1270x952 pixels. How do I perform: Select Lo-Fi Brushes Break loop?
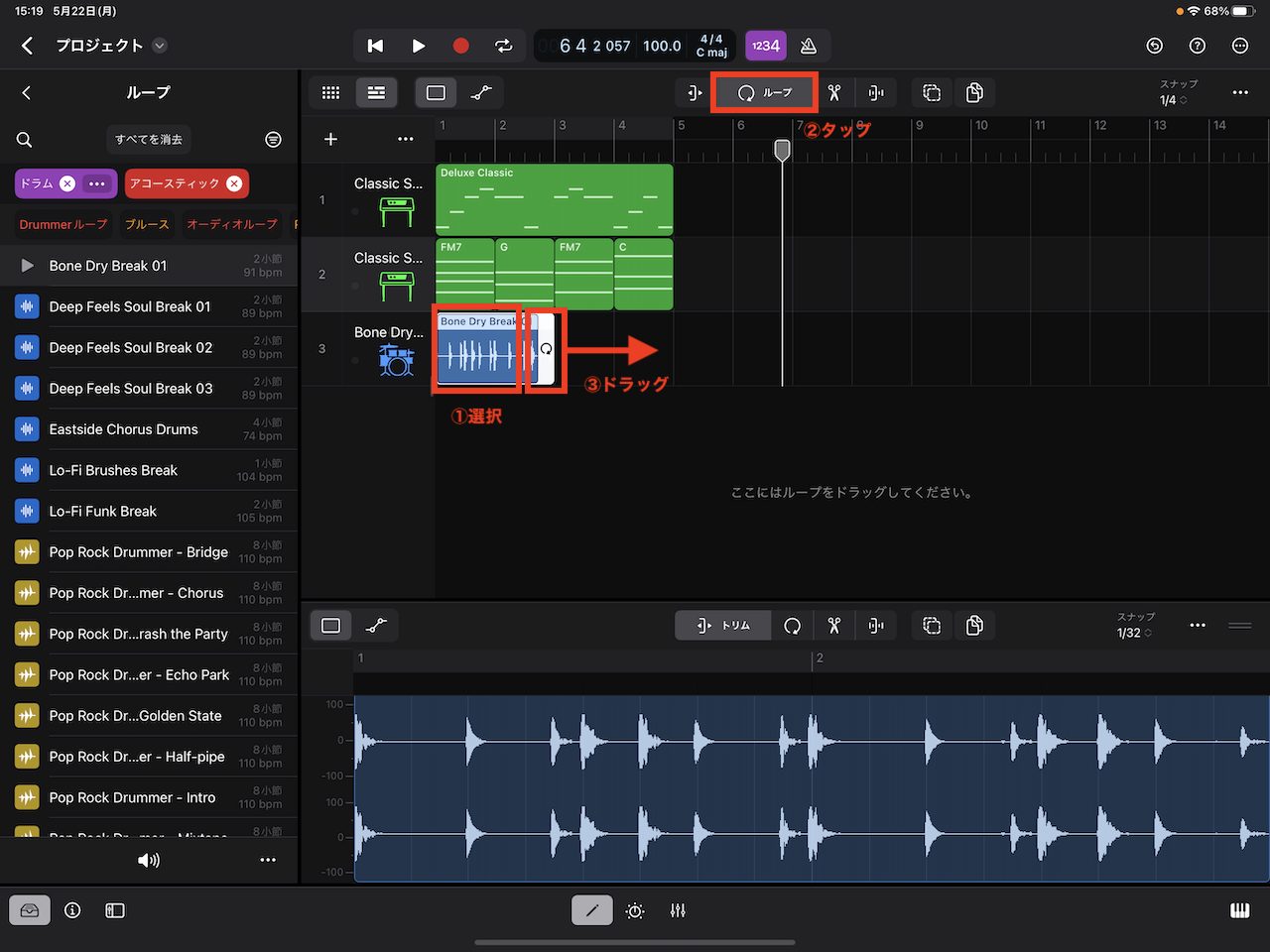pyautogui.click(x=149, y=470)
